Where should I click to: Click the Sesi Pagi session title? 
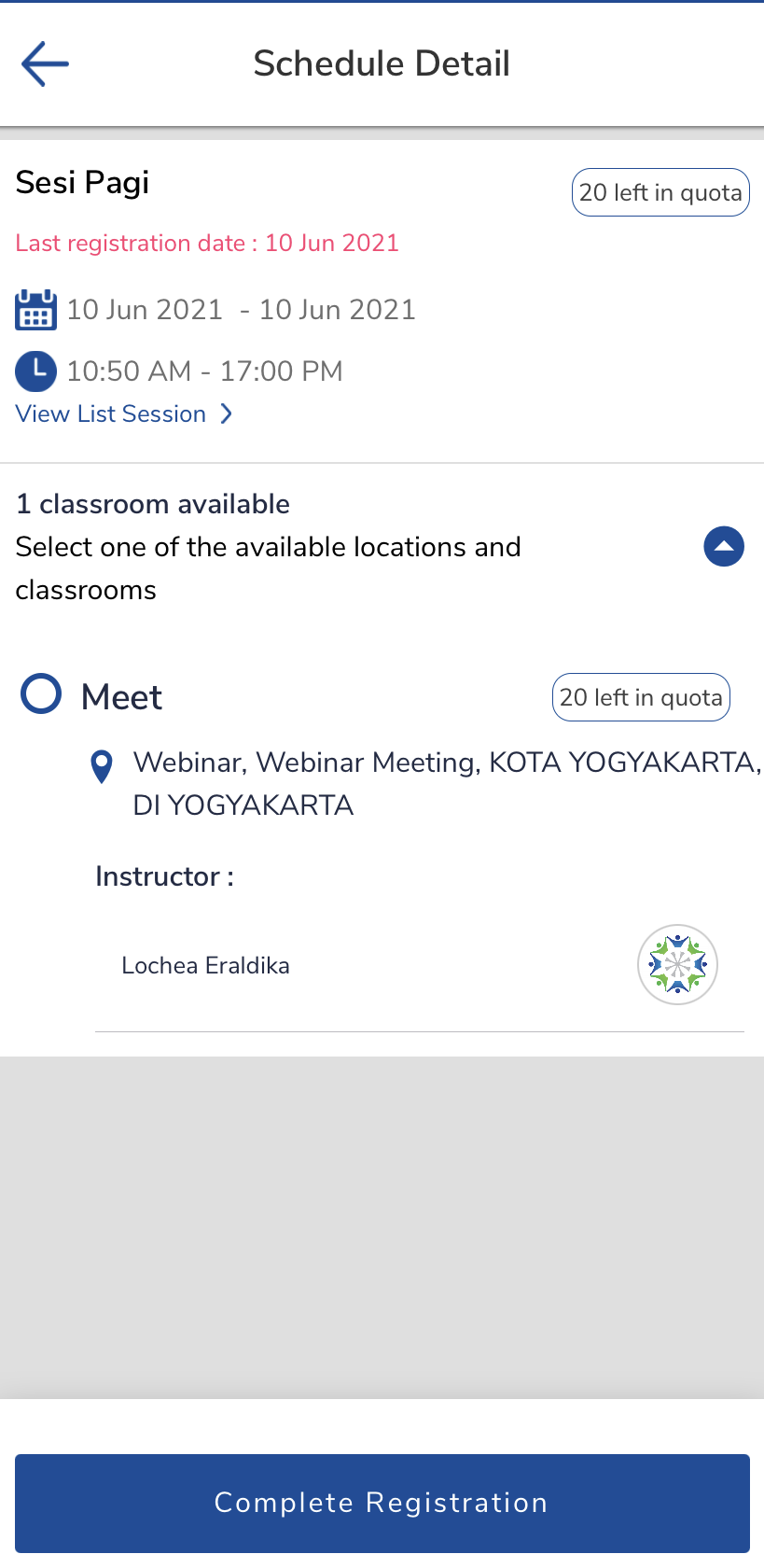click(83, 182)
